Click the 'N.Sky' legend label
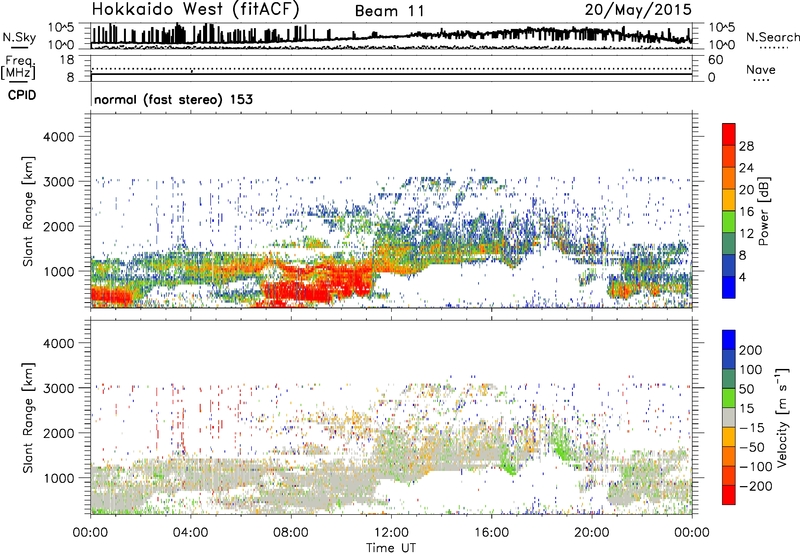 [x=19, y=37]
